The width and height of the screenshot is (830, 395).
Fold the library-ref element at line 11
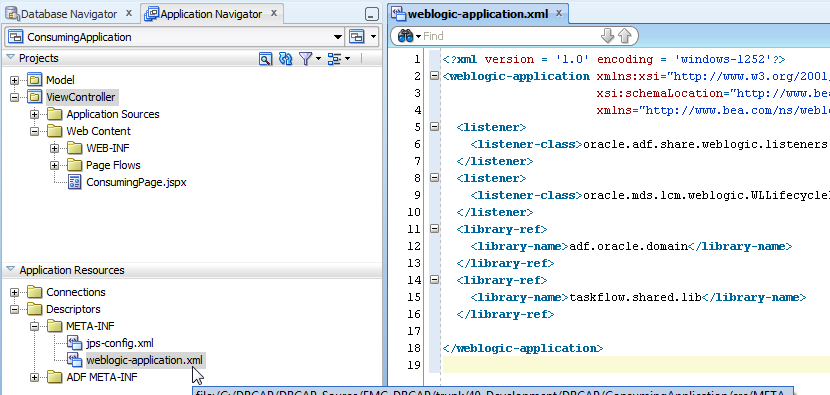434,229
